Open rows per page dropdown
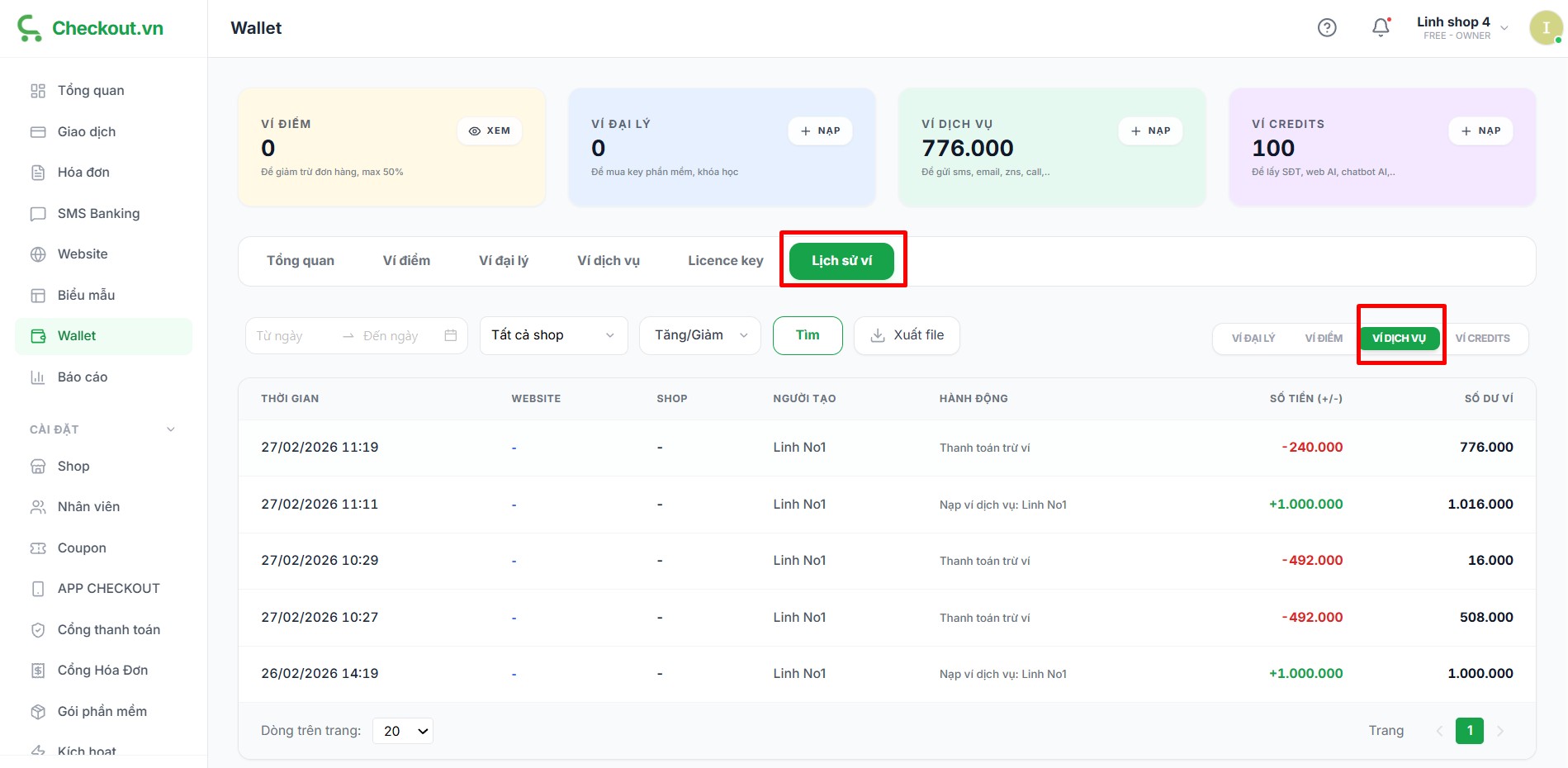The image size is (1568, 768). pos(403,731)
